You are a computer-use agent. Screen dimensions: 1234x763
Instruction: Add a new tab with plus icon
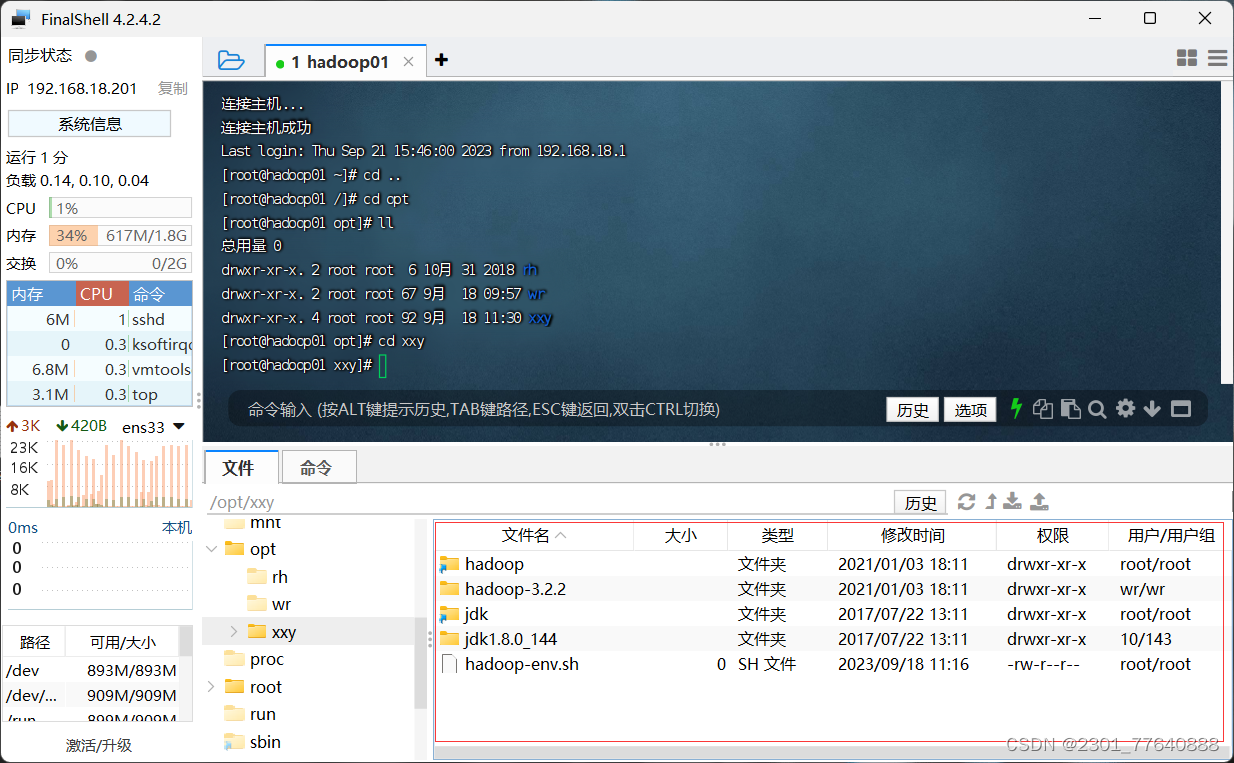pyautogui.click(x=441, y=60)
